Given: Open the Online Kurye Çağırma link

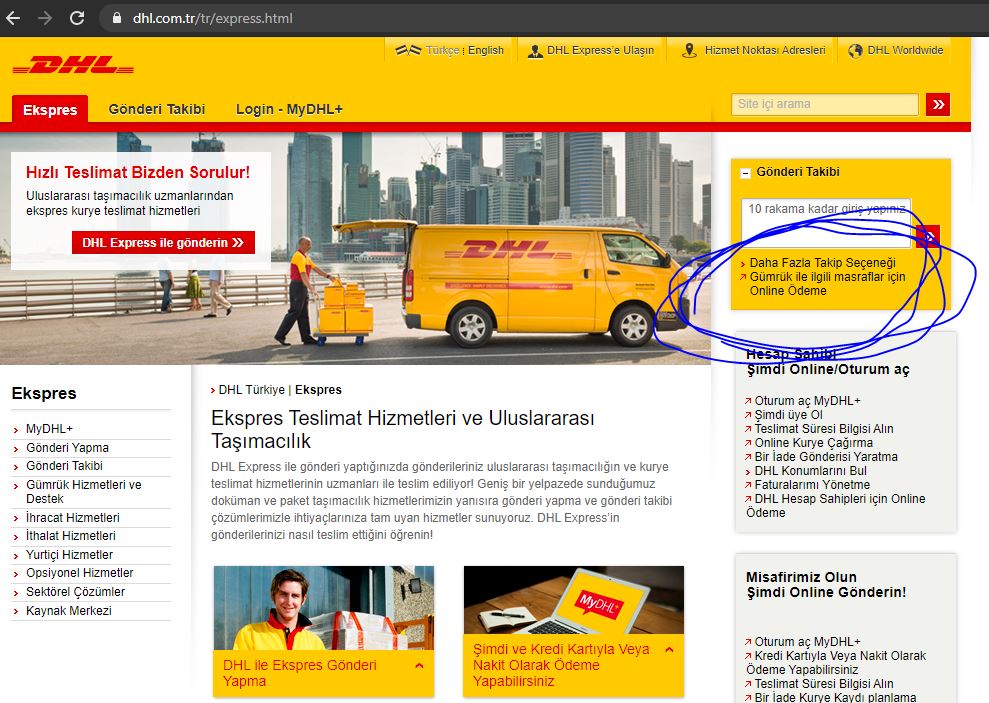Looking at the screenshot, I should pos(814,443).
